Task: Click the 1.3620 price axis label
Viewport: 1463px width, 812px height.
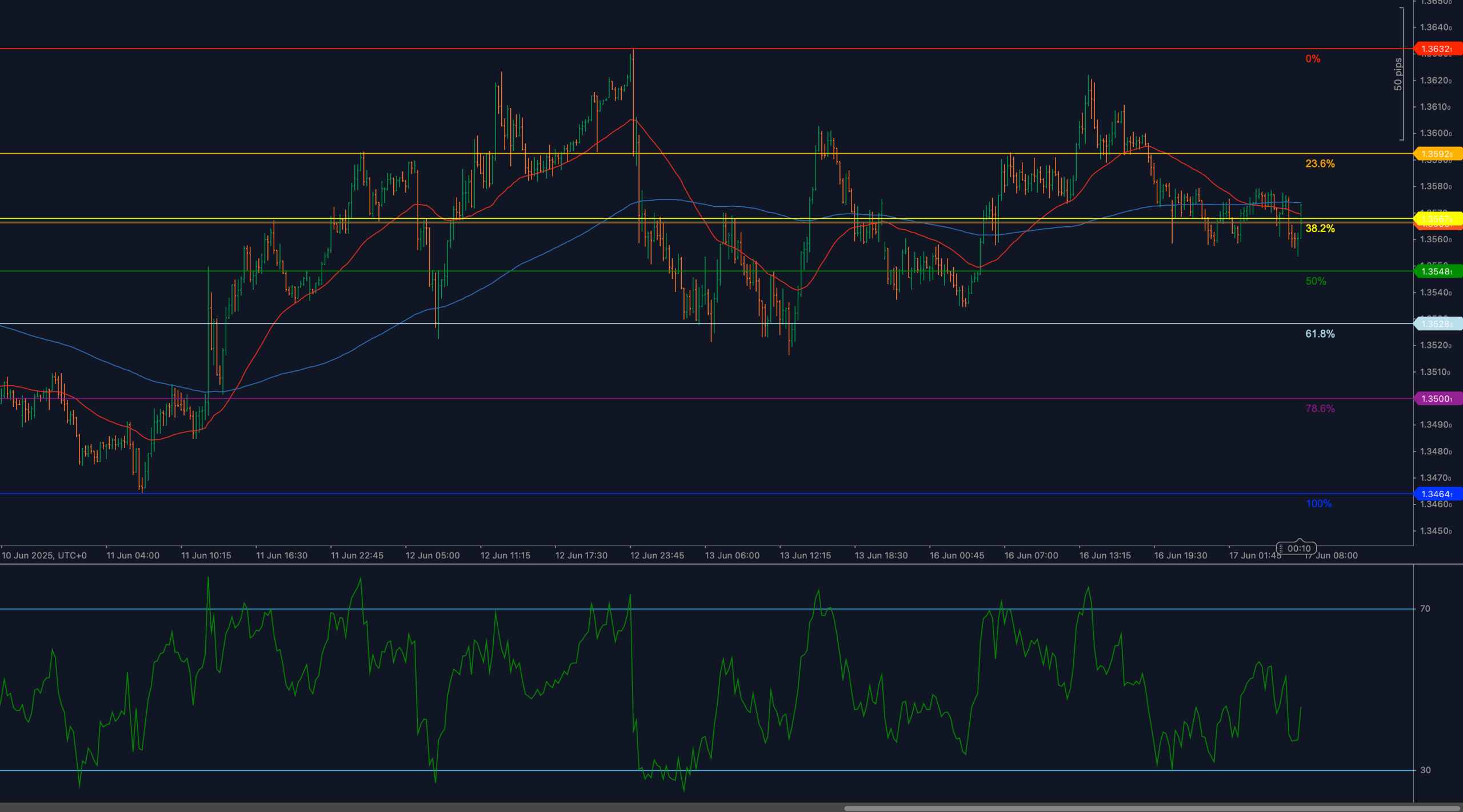Action: 1436,81
